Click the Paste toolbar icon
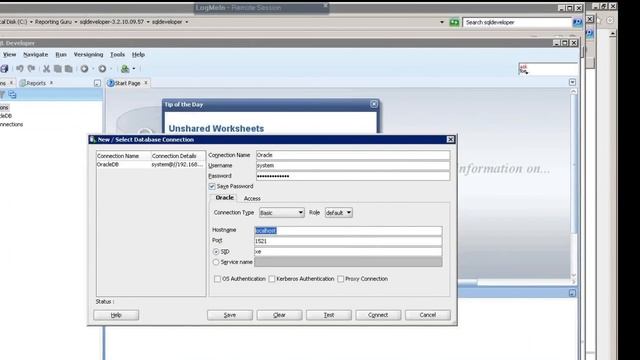The height and width of the screenshot is (360, 640). point(69,69)
